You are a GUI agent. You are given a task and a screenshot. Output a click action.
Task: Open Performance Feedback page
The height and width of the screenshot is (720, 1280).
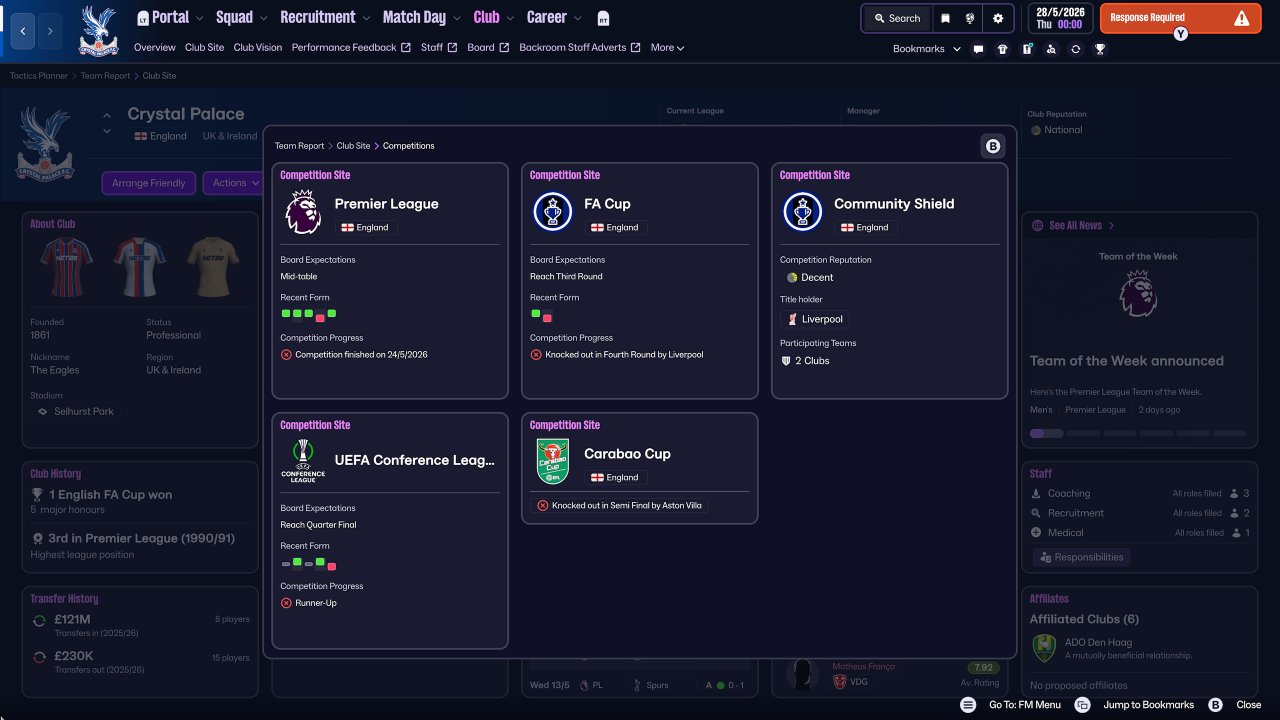[351, 48]
